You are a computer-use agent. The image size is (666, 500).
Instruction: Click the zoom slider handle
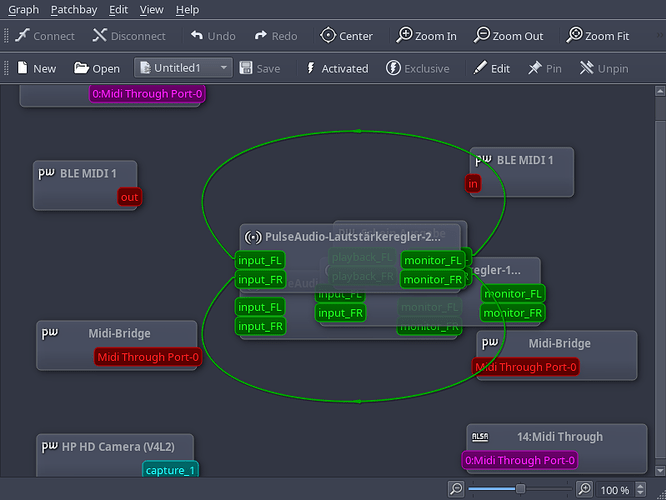pos(520,489)
